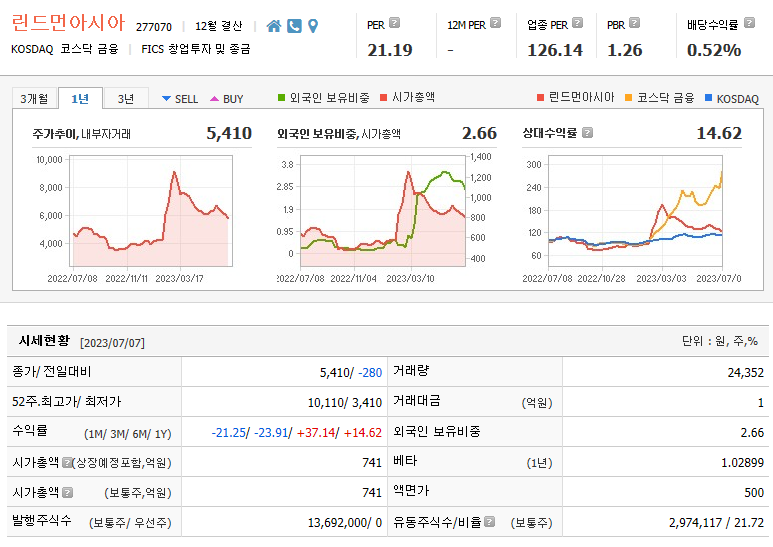Click 12월 결산 label
Screen dimensions: 773x547
[218, 26]
